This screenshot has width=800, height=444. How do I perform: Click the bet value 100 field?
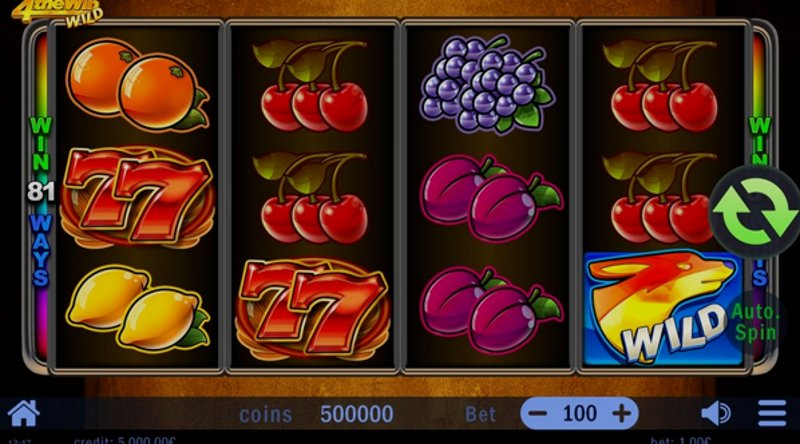tap(580, 413)
